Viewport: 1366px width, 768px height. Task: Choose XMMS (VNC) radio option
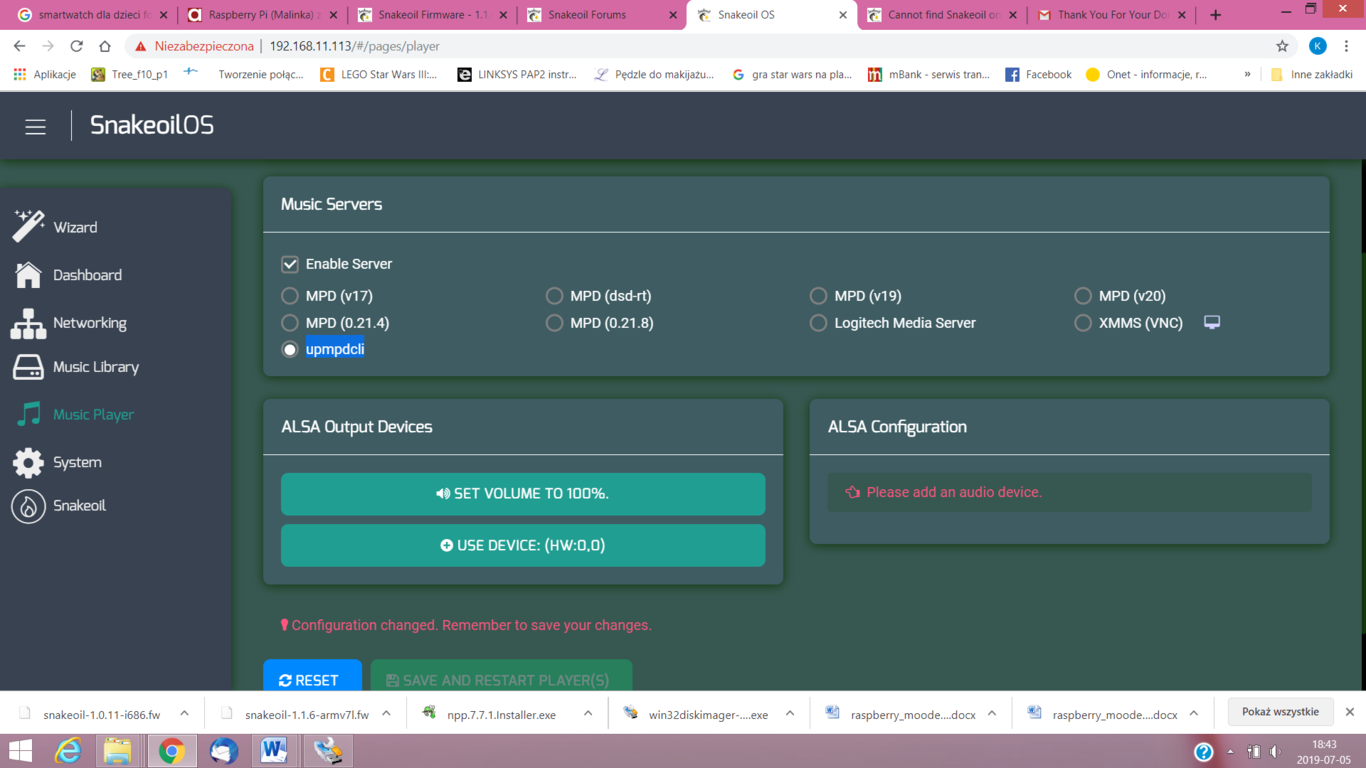1083,323
